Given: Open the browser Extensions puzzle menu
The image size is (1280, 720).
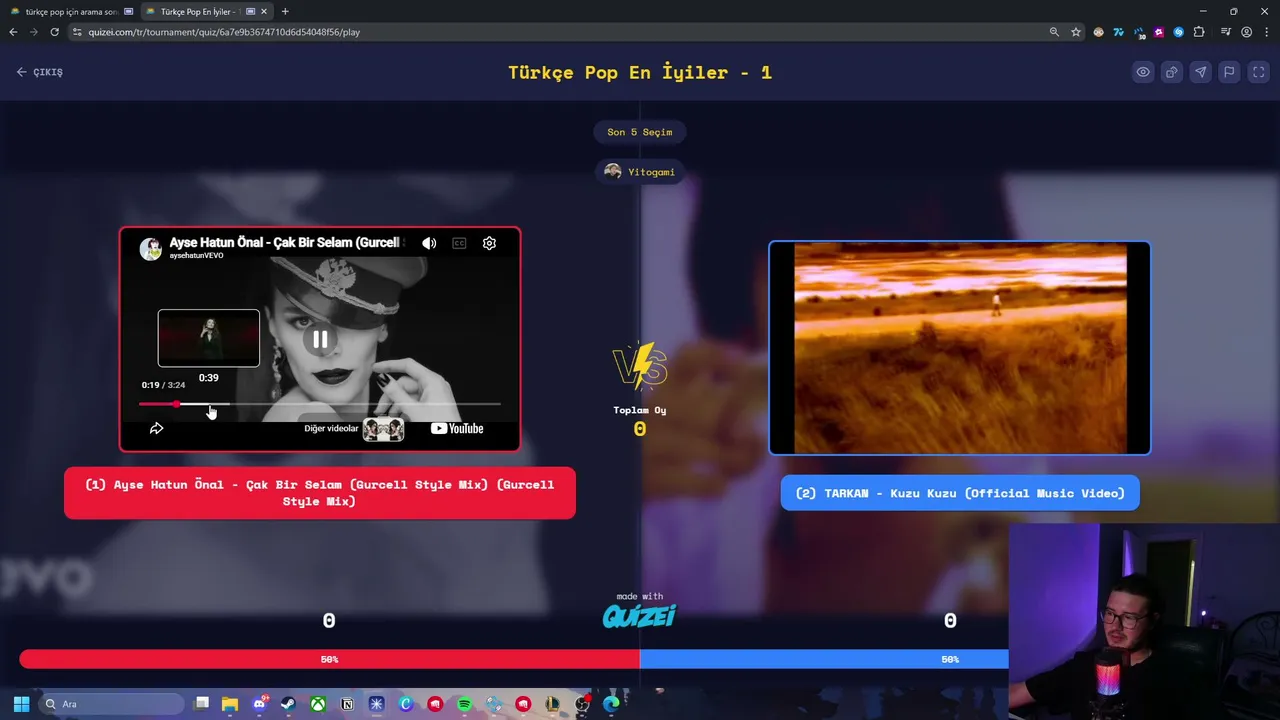Looking at the screenshot, I should pos(1199,32).
